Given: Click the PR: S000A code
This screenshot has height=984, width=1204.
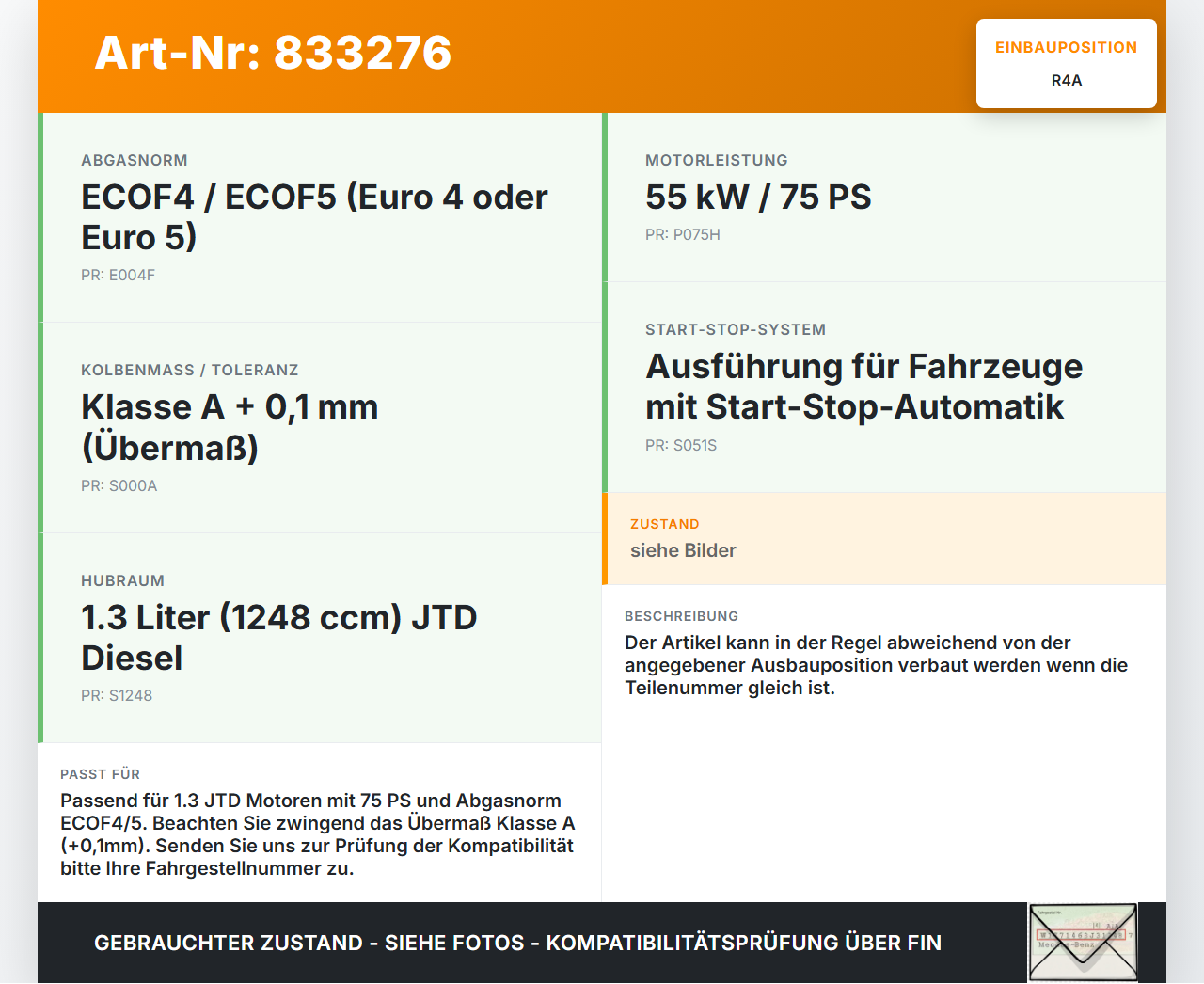Looking at the screenshot, I should pos(119,486).
